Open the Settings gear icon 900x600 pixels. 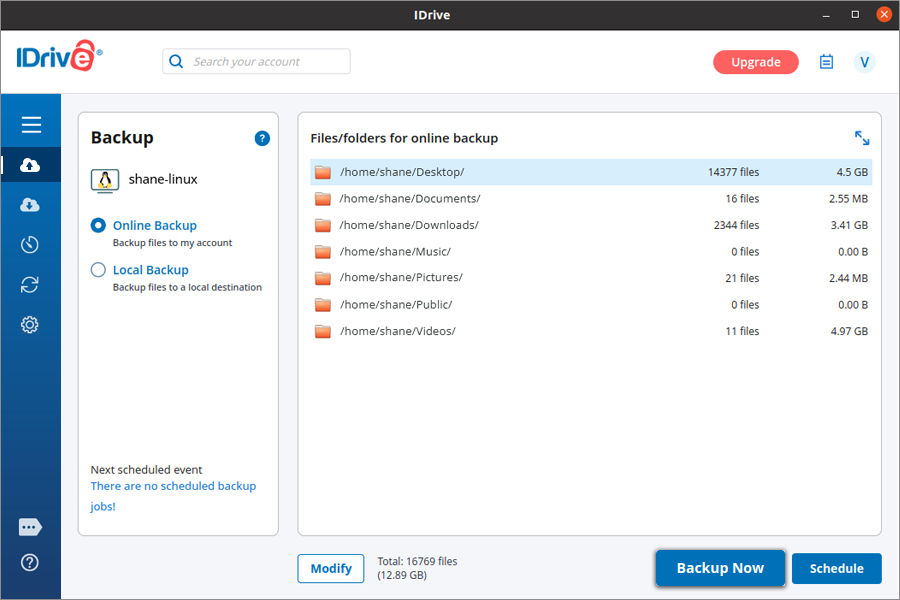pyautogui.click(x=30, y=325)
